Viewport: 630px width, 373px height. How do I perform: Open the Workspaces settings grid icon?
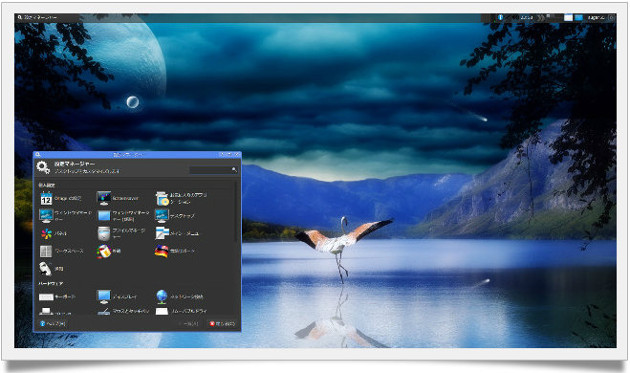pos(46,251)
